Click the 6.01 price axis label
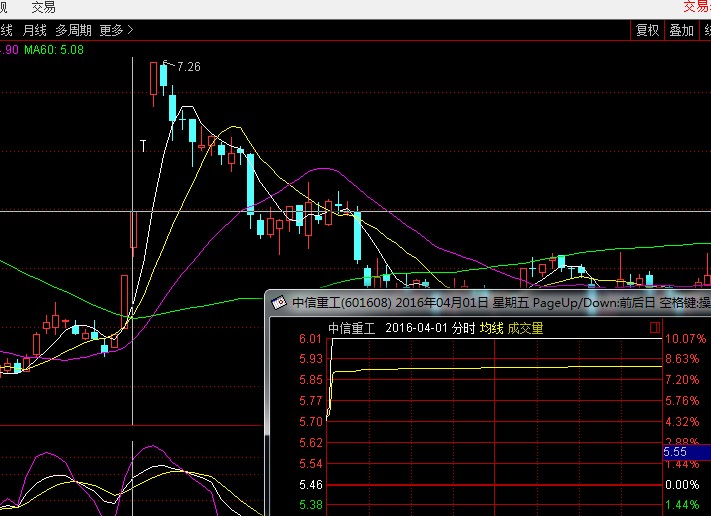This screenshot has height=516, width=711. tap(310, 339)
